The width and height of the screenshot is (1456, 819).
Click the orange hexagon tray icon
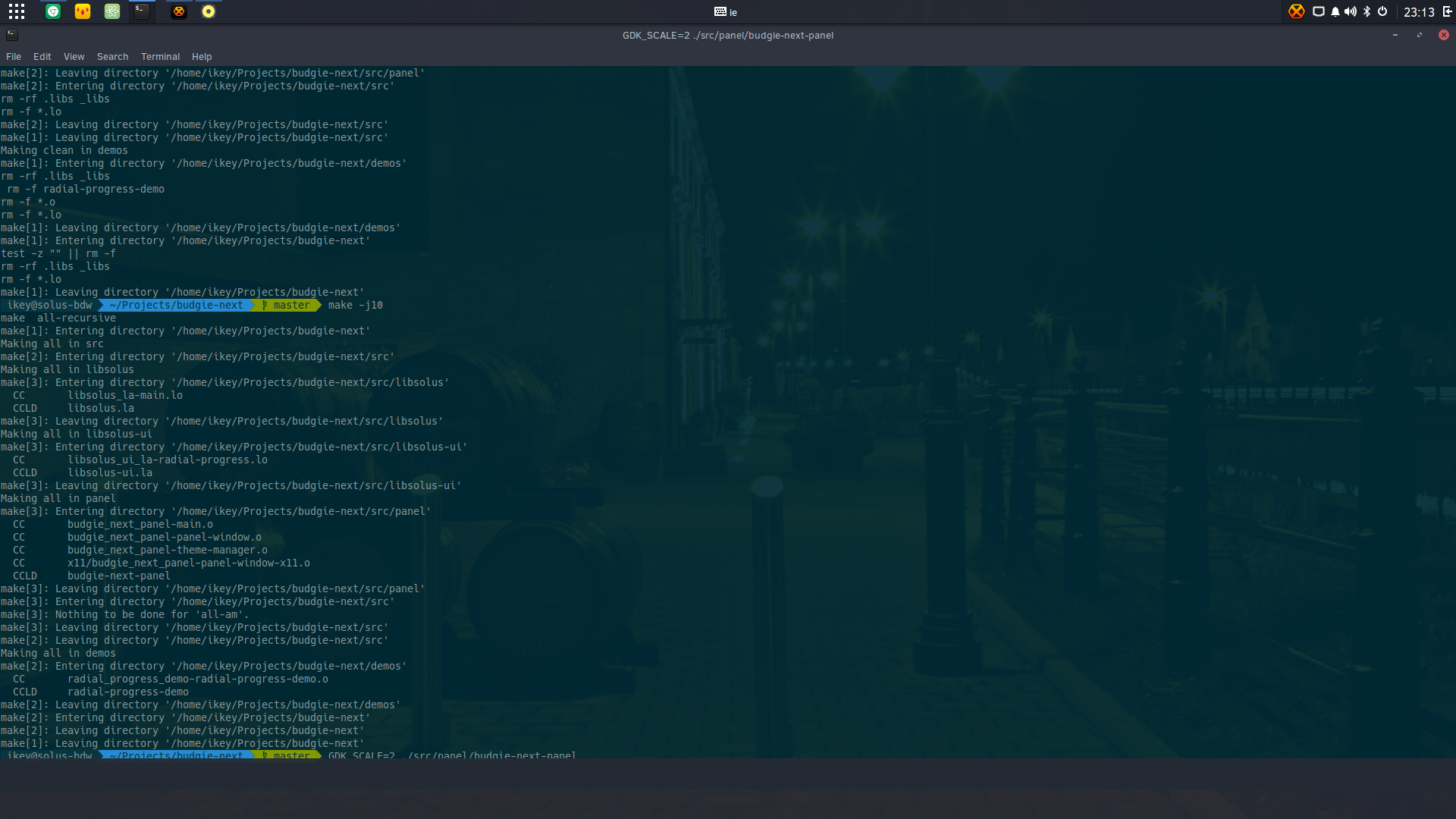point(1297,11)
